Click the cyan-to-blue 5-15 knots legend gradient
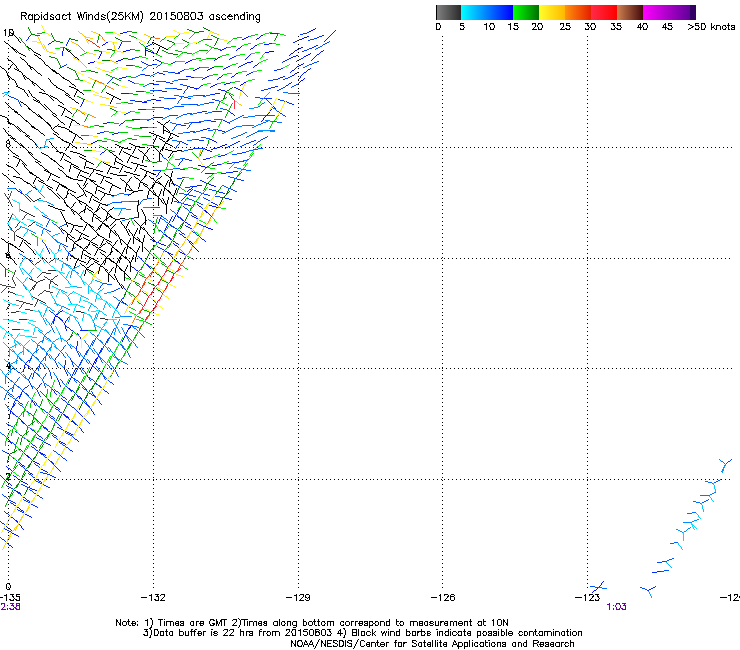 487,12
